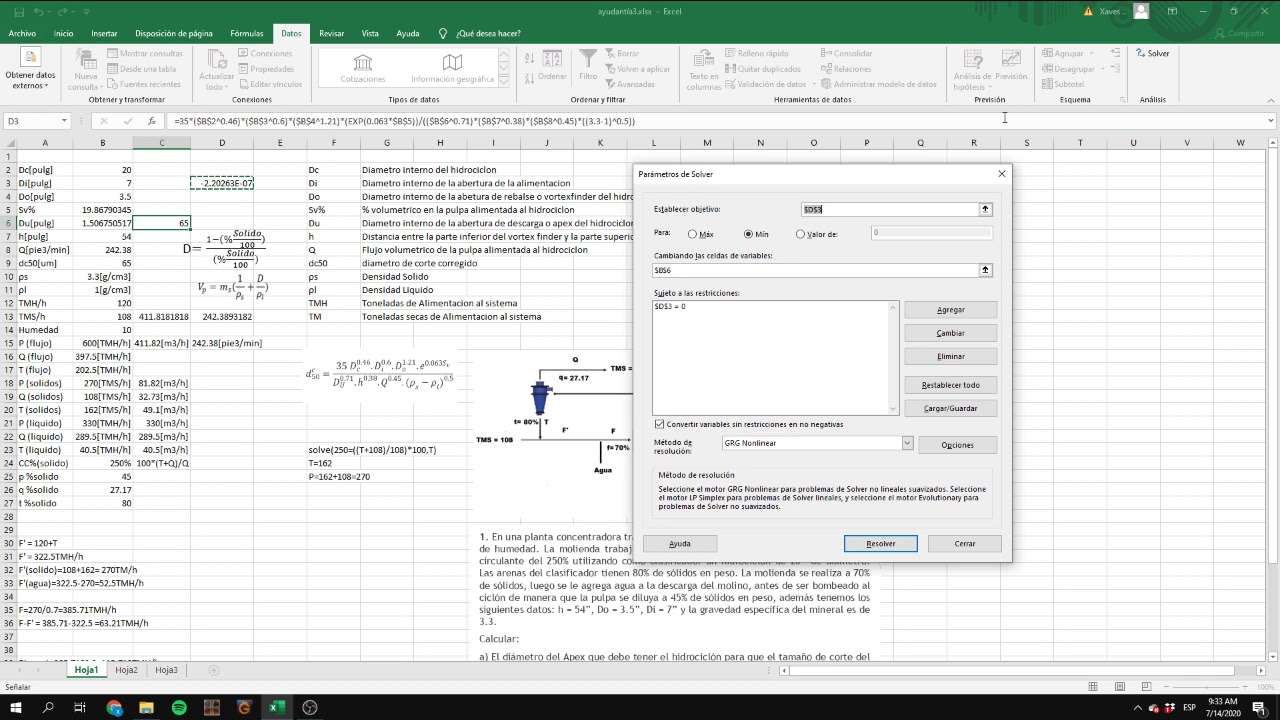Toggle non-negative unconstrained variables checkbox

point(659,424)
